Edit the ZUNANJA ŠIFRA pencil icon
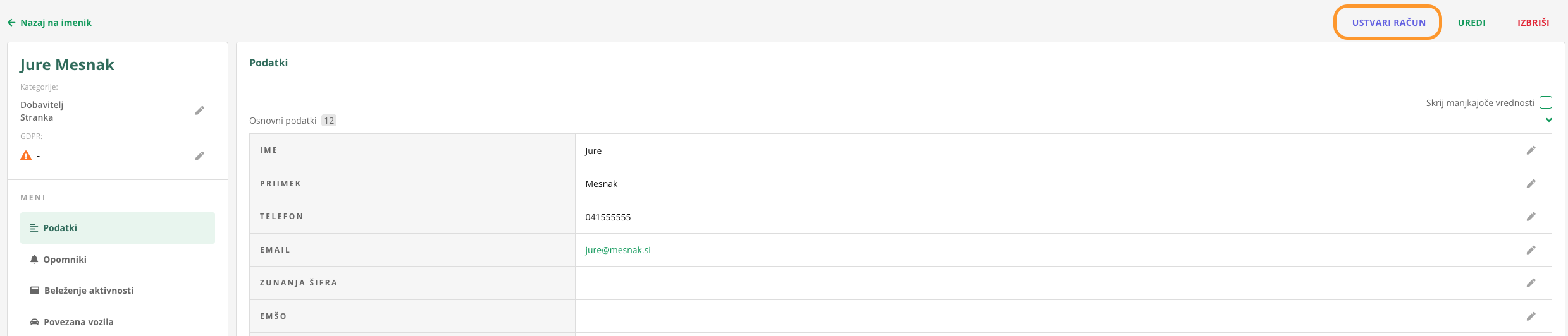1568x336 pixels. pyautogui.click(x=1531, y=283)
